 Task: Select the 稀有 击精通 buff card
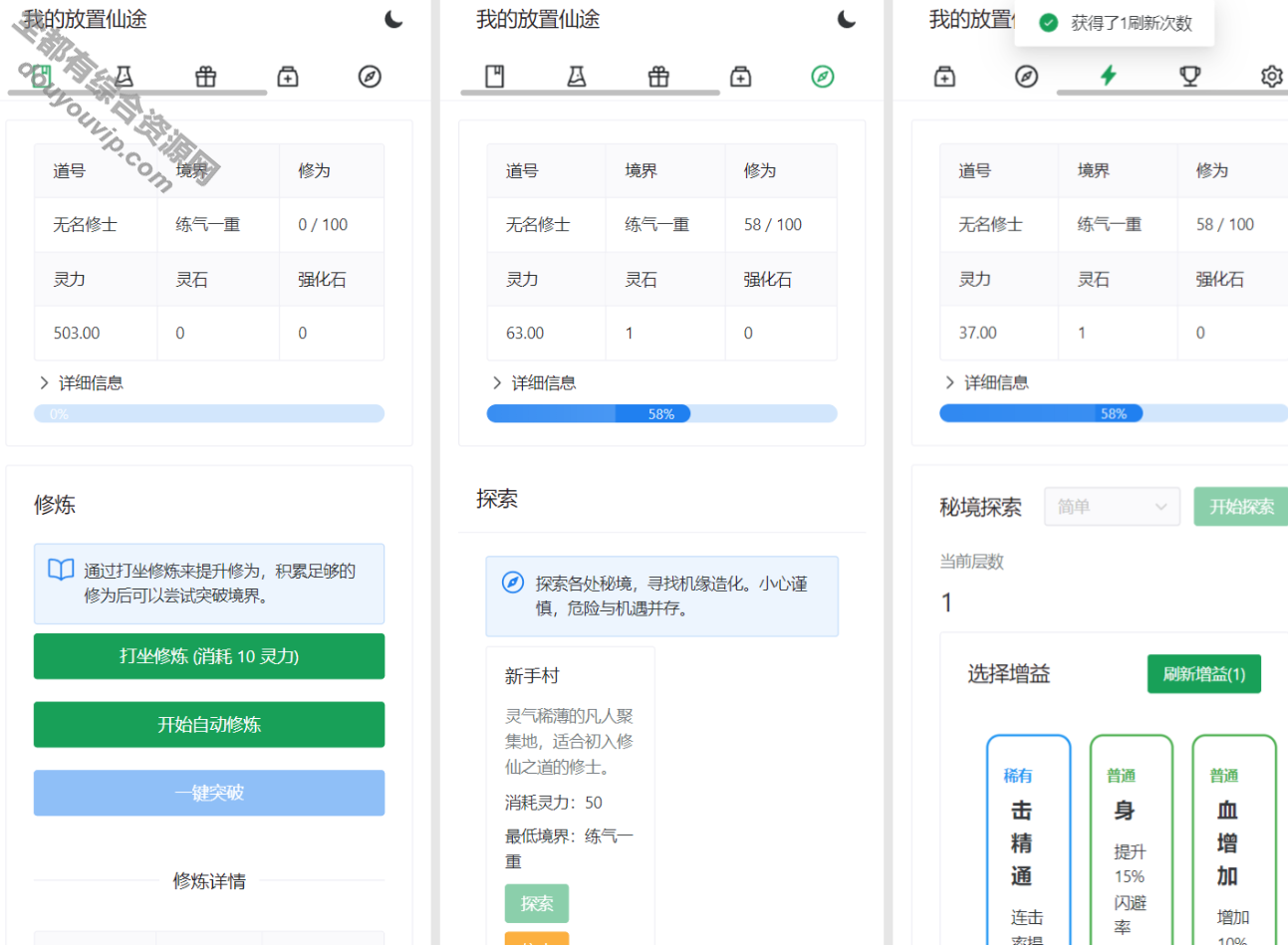coord(1028,841)
